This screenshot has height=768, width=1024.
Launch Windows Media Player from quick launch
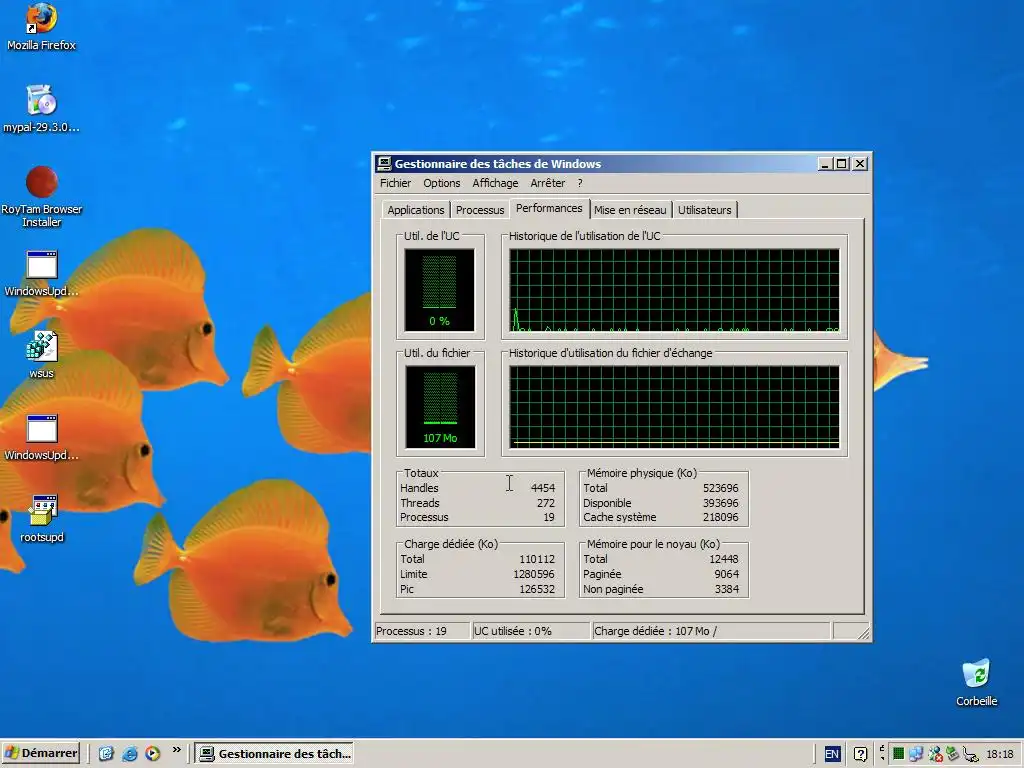tap(153, 754)
